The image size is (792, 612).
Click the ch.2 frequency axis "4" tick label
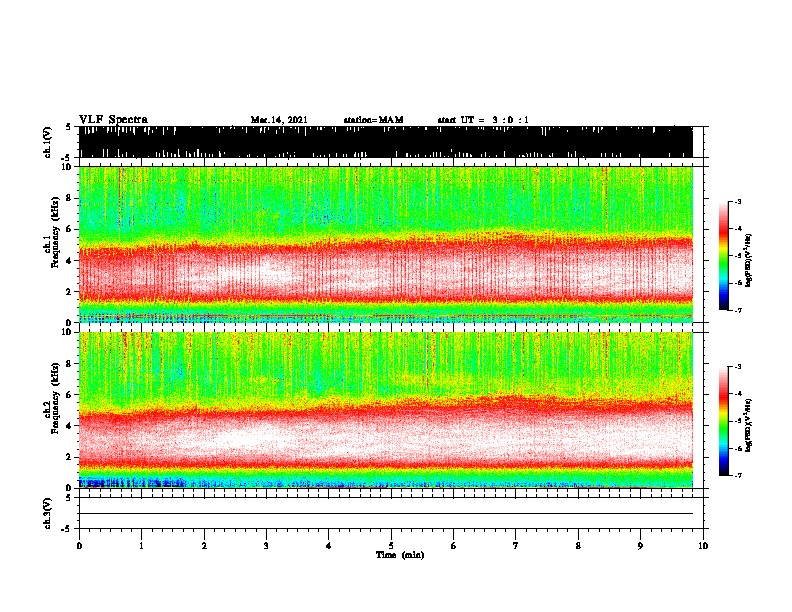pyautogui.click(x=70, y=426)
